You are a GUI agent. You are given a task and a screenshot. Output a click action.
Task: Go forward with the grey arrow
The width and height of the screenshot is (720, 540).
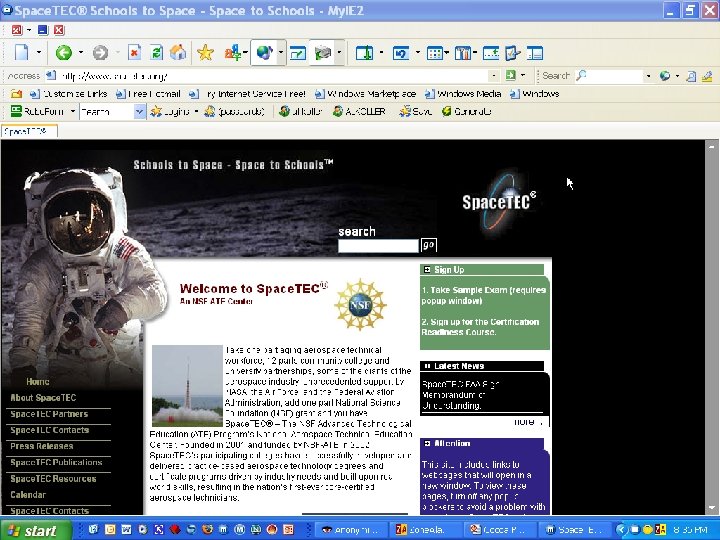tap(100, 53)
